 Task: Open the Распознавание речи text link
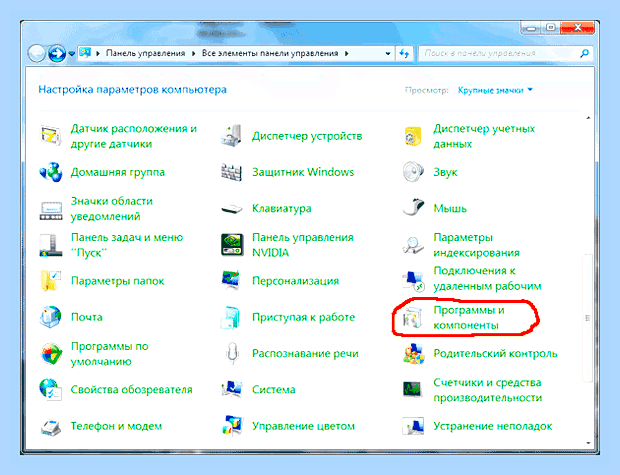coord(305,354)
